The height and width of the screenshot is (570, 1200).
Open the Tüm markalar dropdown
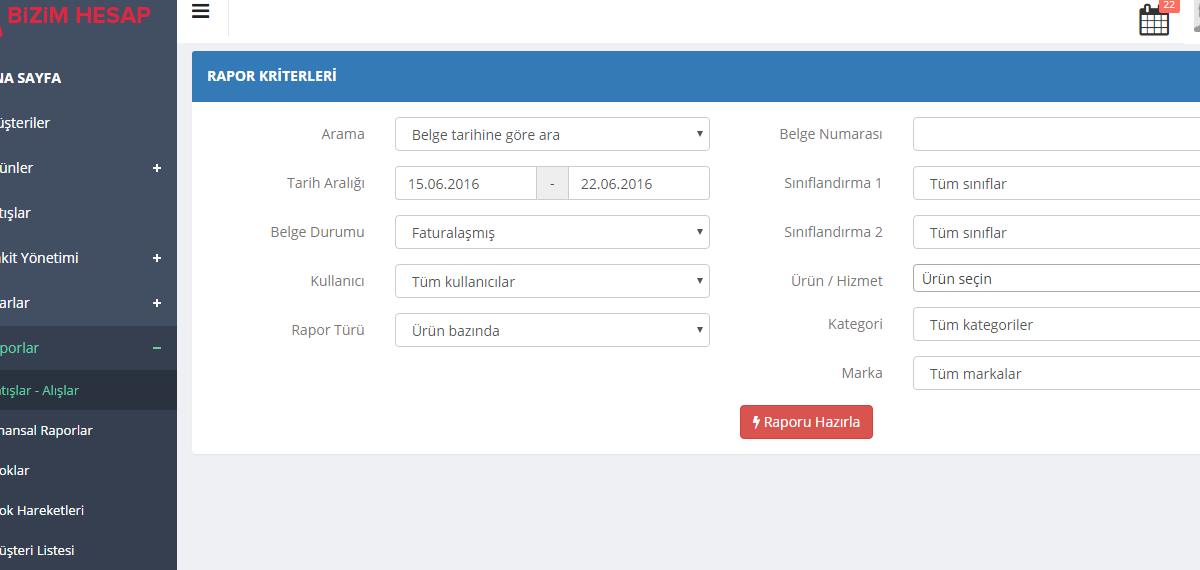[x=1055, y=374]
